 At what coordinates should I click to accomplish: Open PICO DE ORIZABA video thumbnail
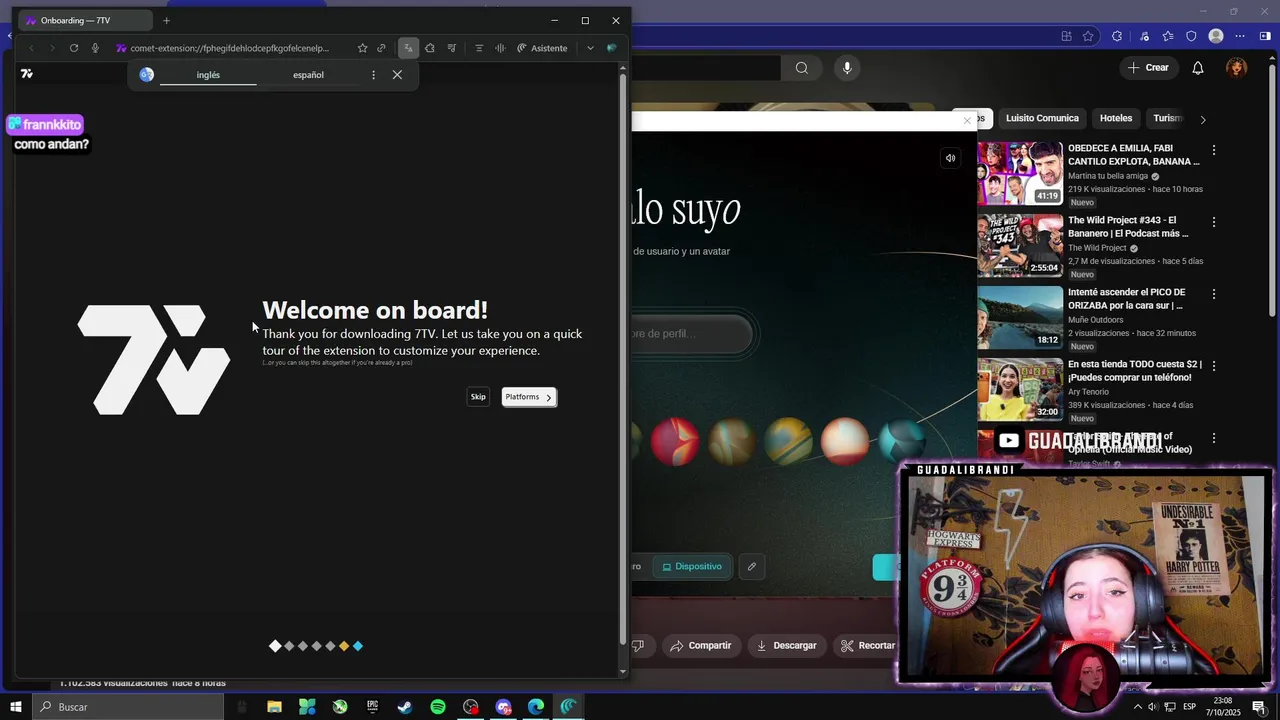point(1020,317)
